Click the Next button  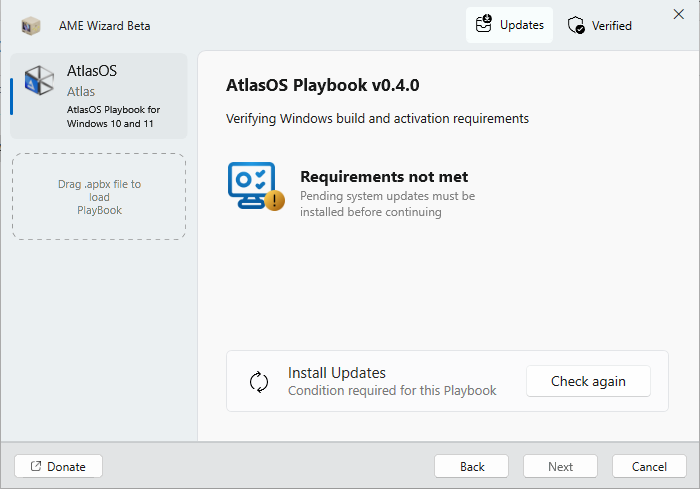pos(560,467)
